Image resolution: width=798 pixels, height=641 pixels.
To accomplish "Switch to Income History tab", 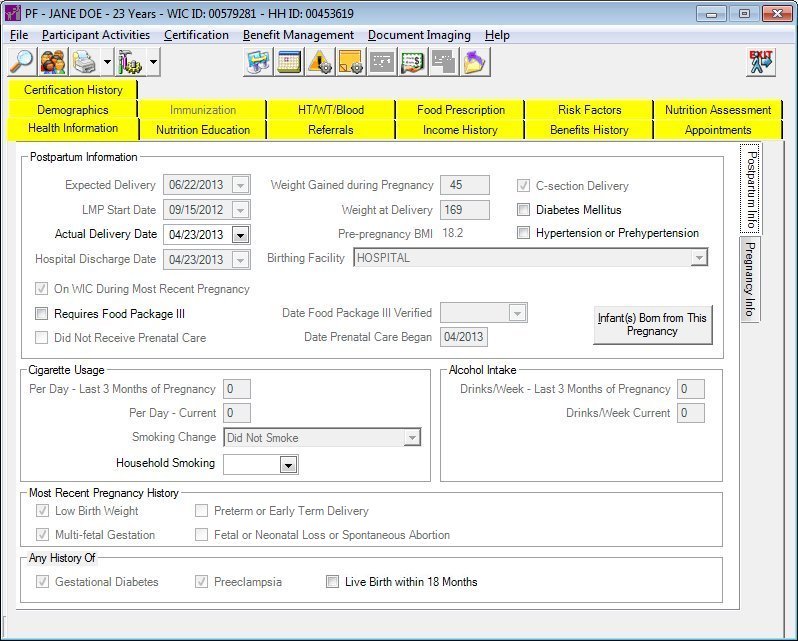I will click(461, 130).
